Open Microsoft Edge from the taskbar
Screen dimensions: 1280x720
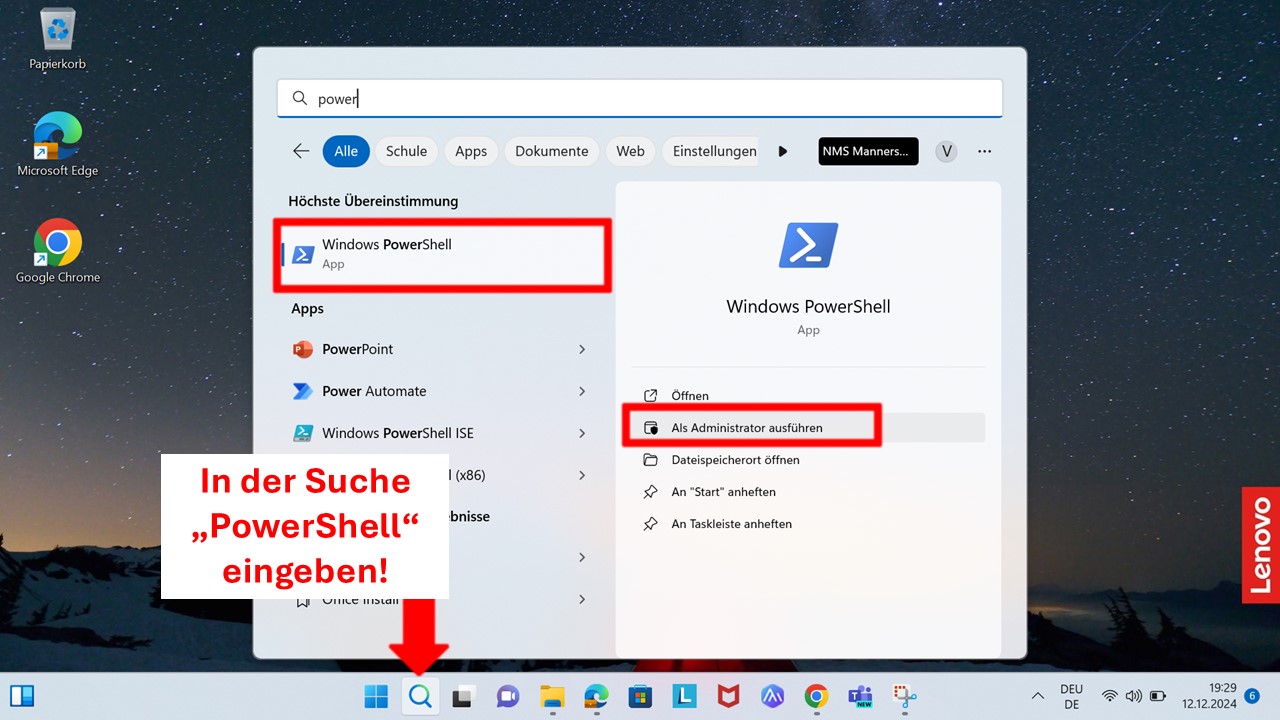click(x=596, y=696)
